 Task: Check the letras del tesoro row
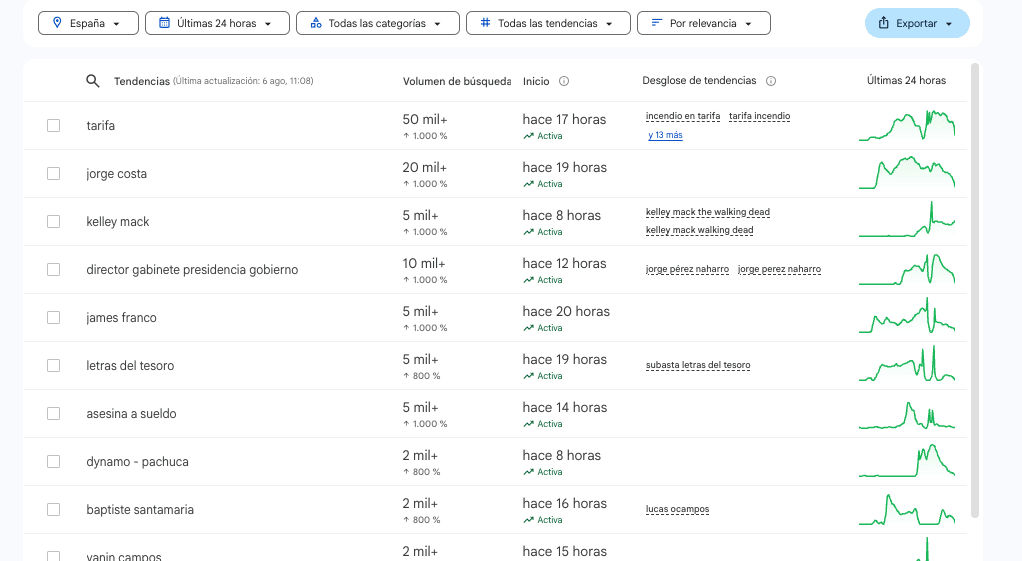click(x=53, y=366)
